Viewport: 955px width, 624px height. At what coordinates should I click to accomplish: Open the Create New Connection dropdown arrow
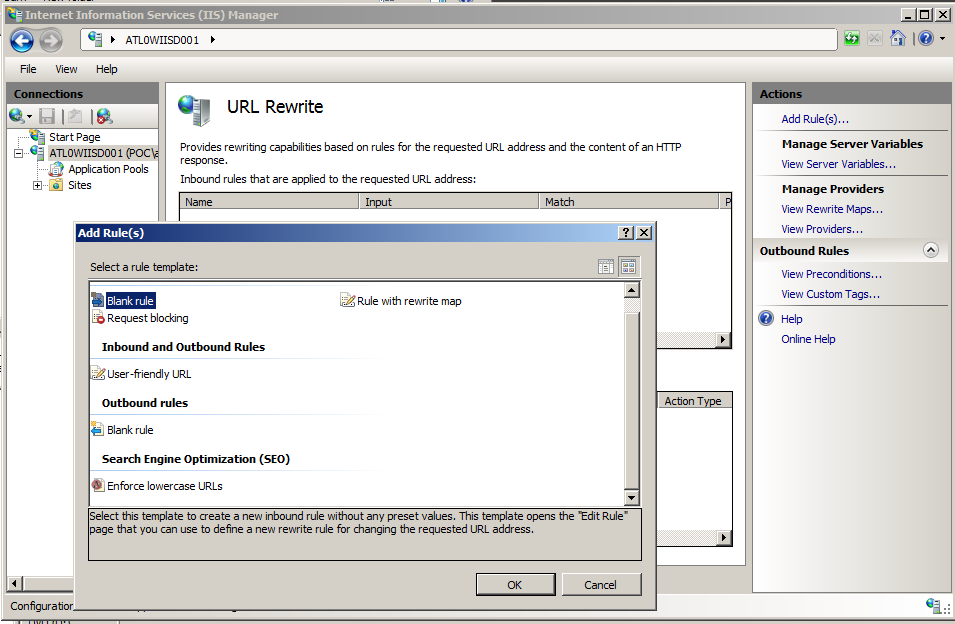pos(27,118)
